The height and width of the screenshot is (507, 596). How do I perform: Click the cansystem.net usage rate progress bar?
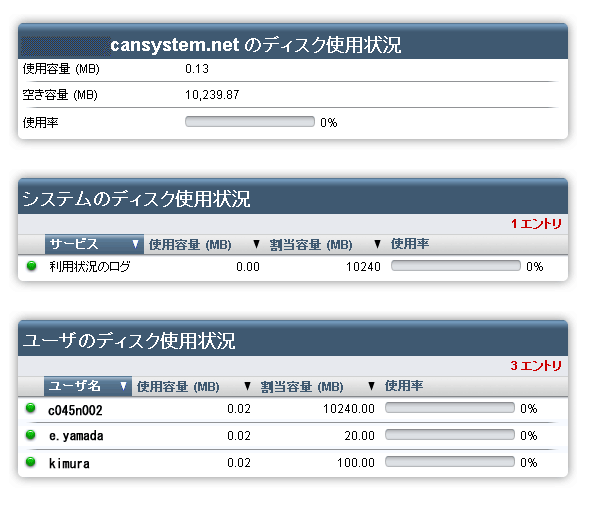click(x=250, y=122)
